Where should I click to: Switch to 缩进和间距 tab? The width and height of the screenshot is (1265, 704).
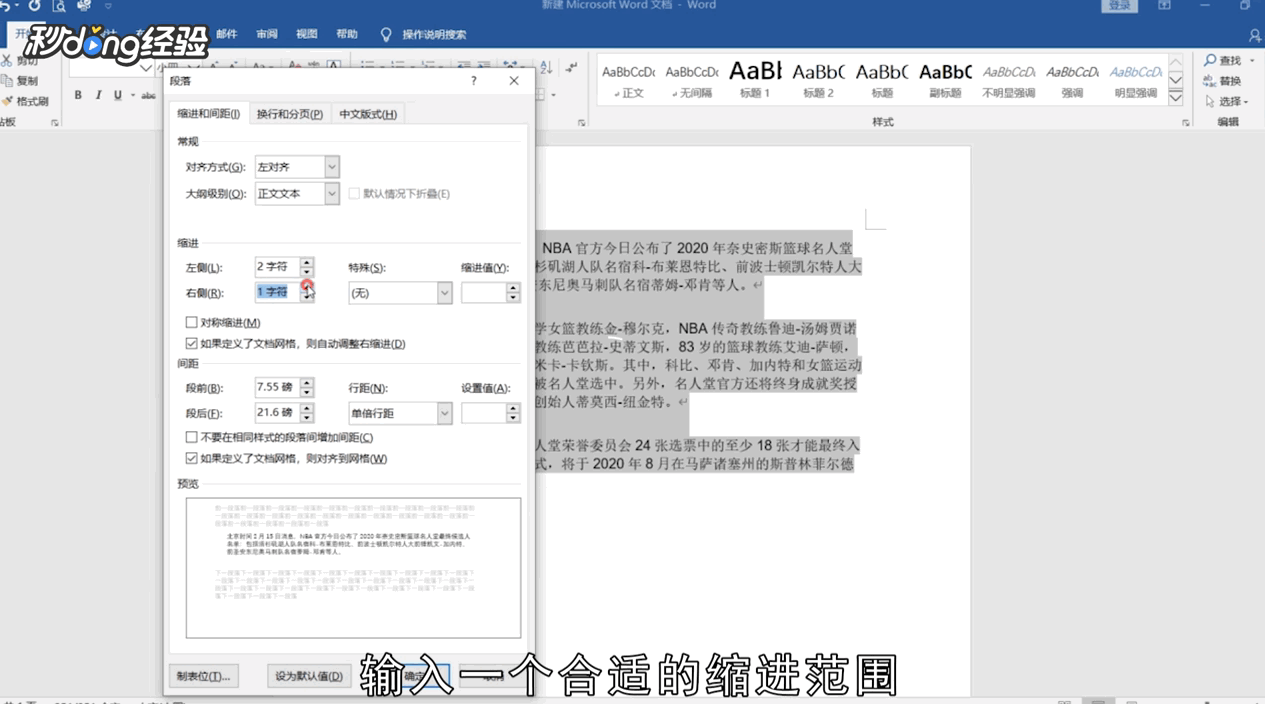(208, 114)
